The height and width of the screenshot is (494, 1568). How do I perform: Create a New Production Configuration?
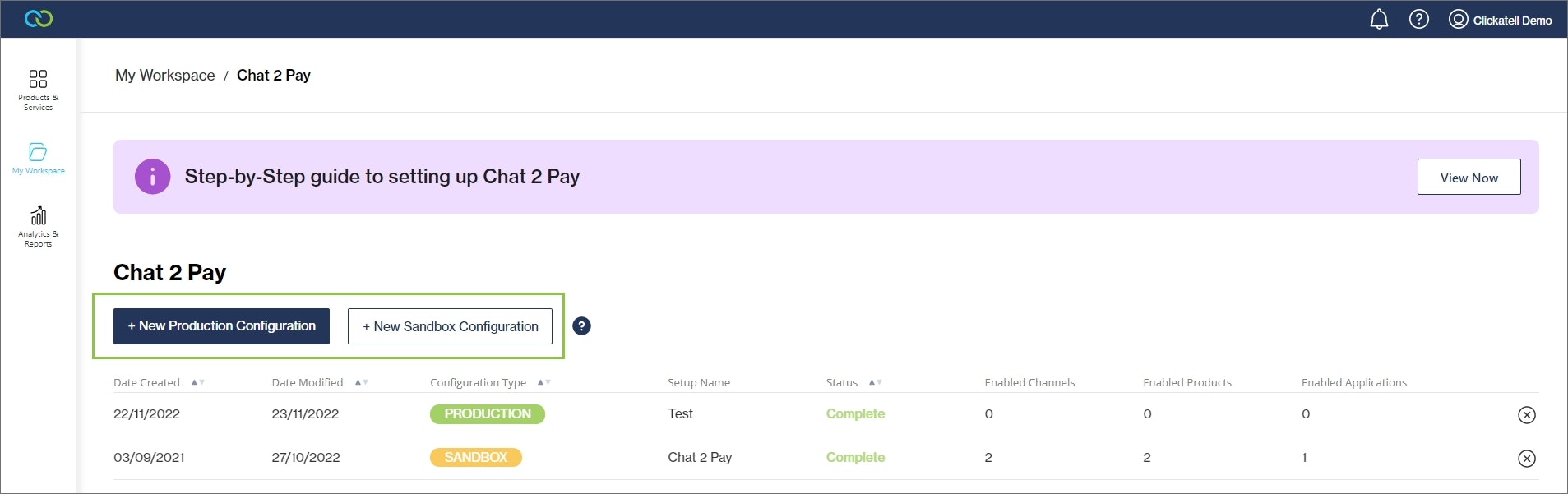coord(221,326)
